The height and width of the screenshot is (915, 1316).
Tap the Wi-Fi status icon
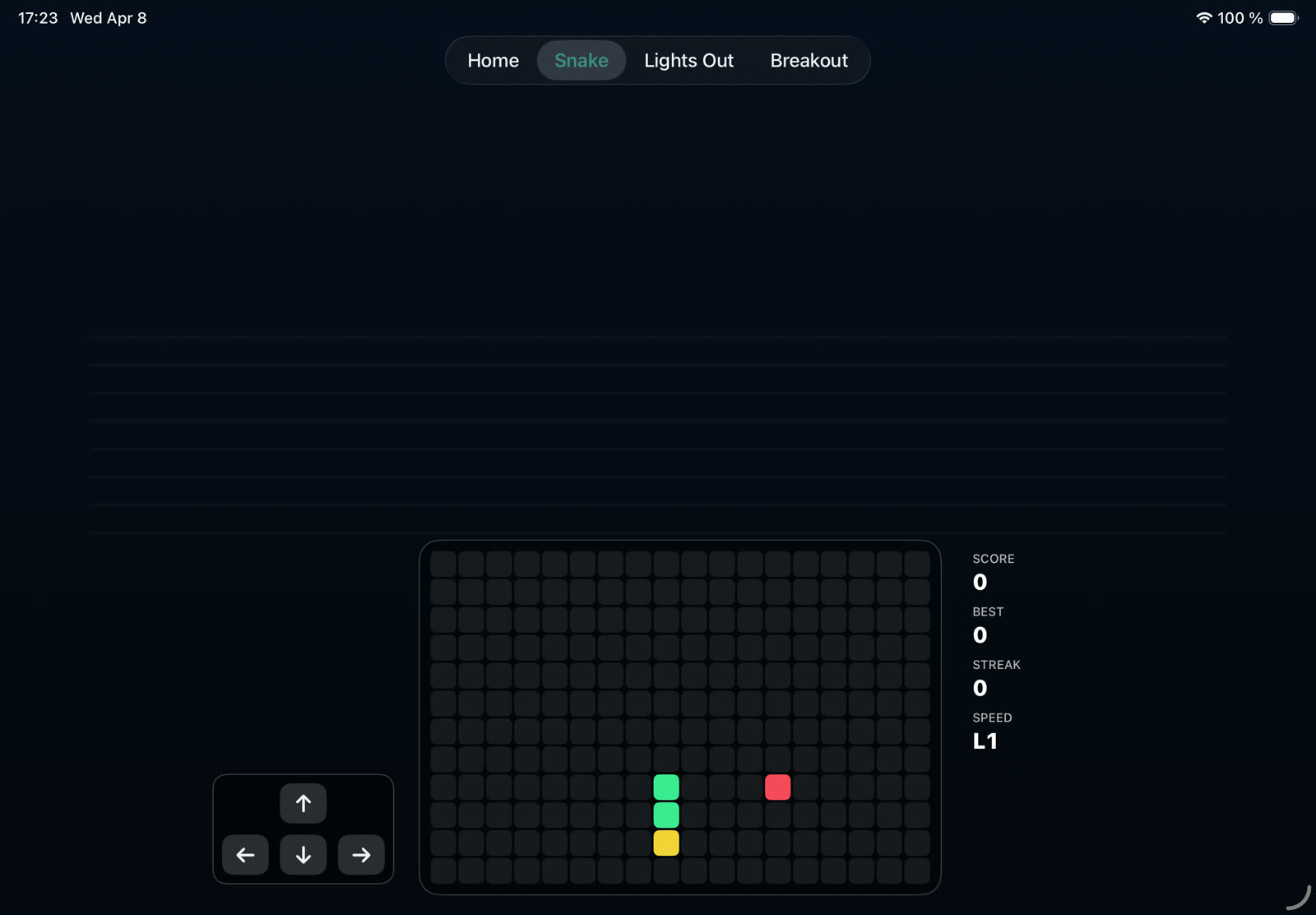pos(1203,18)
